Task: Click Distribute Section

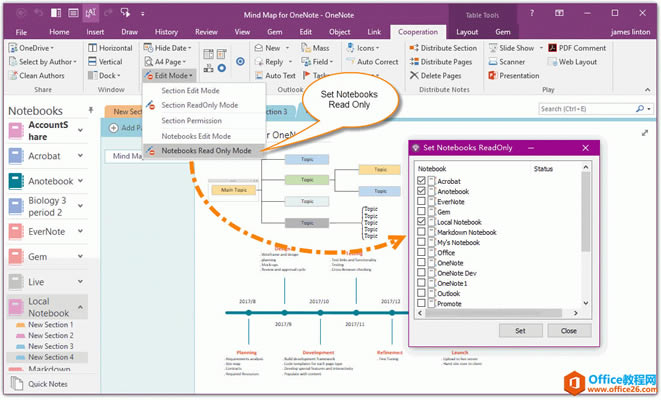Action: 443,48
